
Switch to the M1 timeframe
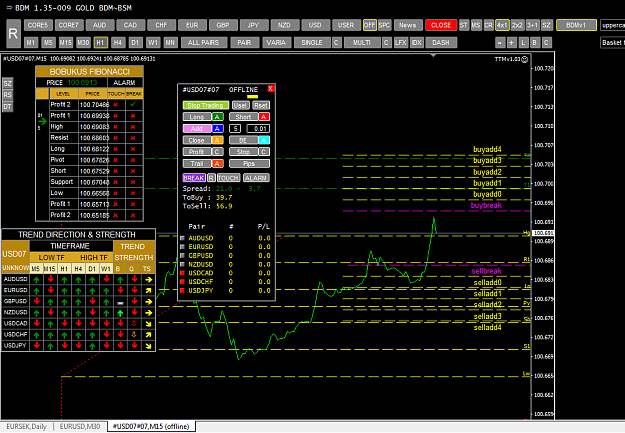pyautogui.click(x=31, y=42)
